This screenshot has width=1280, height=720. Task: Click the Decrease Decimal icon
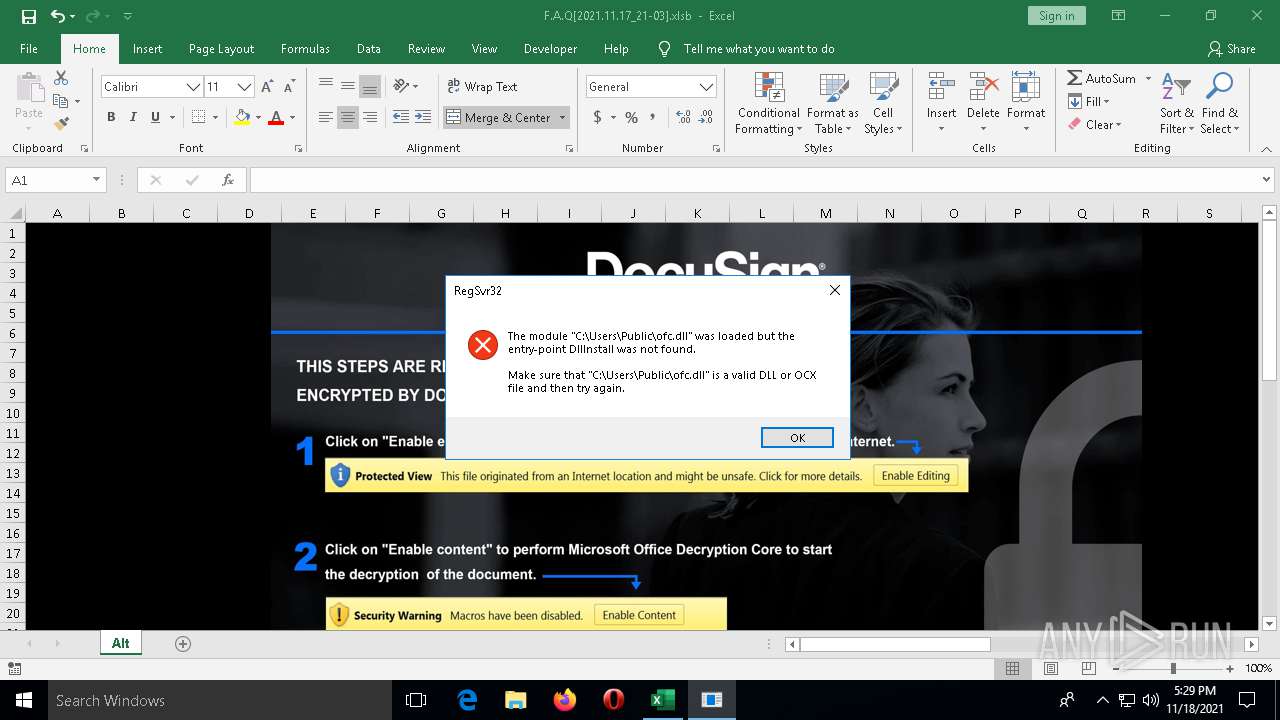point(706,117)
